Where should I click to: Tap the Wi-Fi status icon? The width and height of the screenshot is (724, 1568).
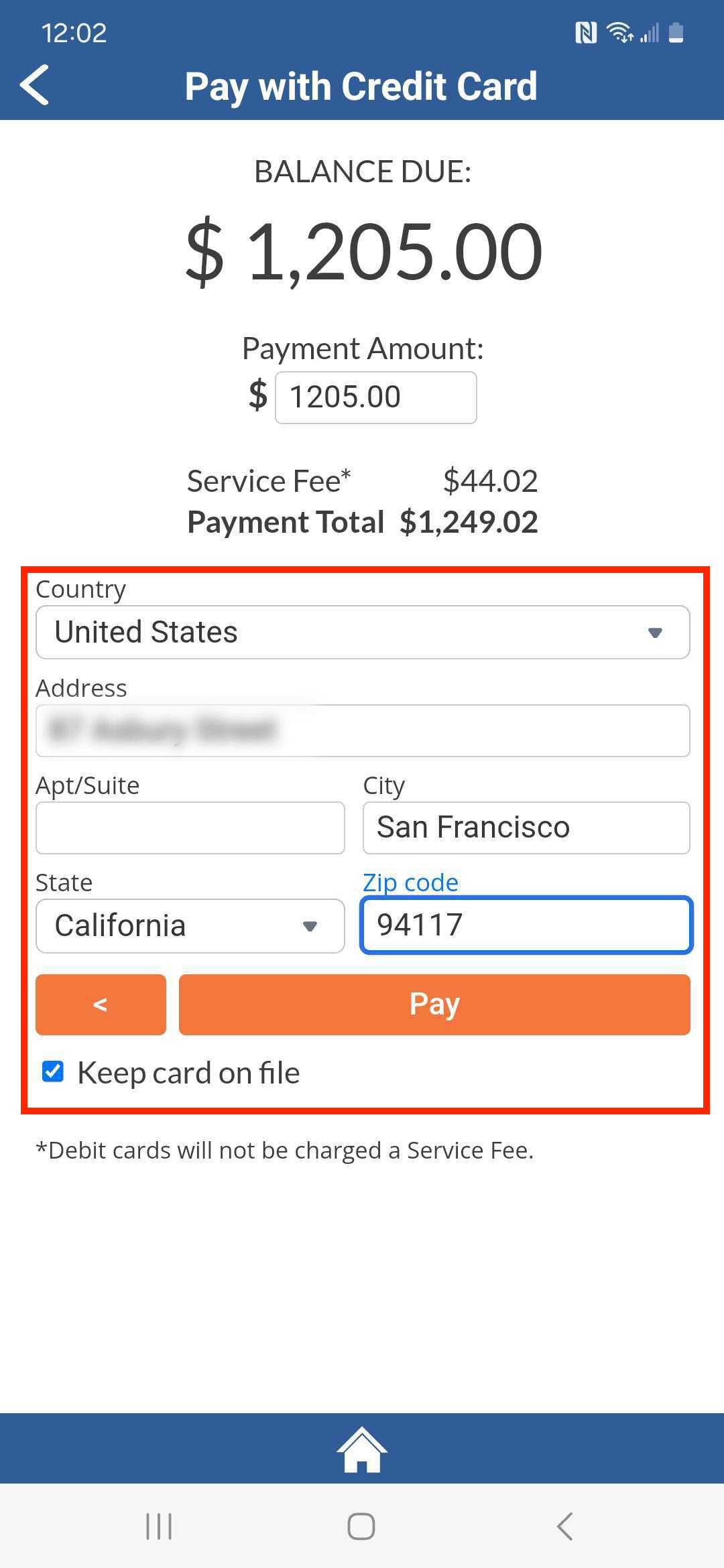point(620,32)
